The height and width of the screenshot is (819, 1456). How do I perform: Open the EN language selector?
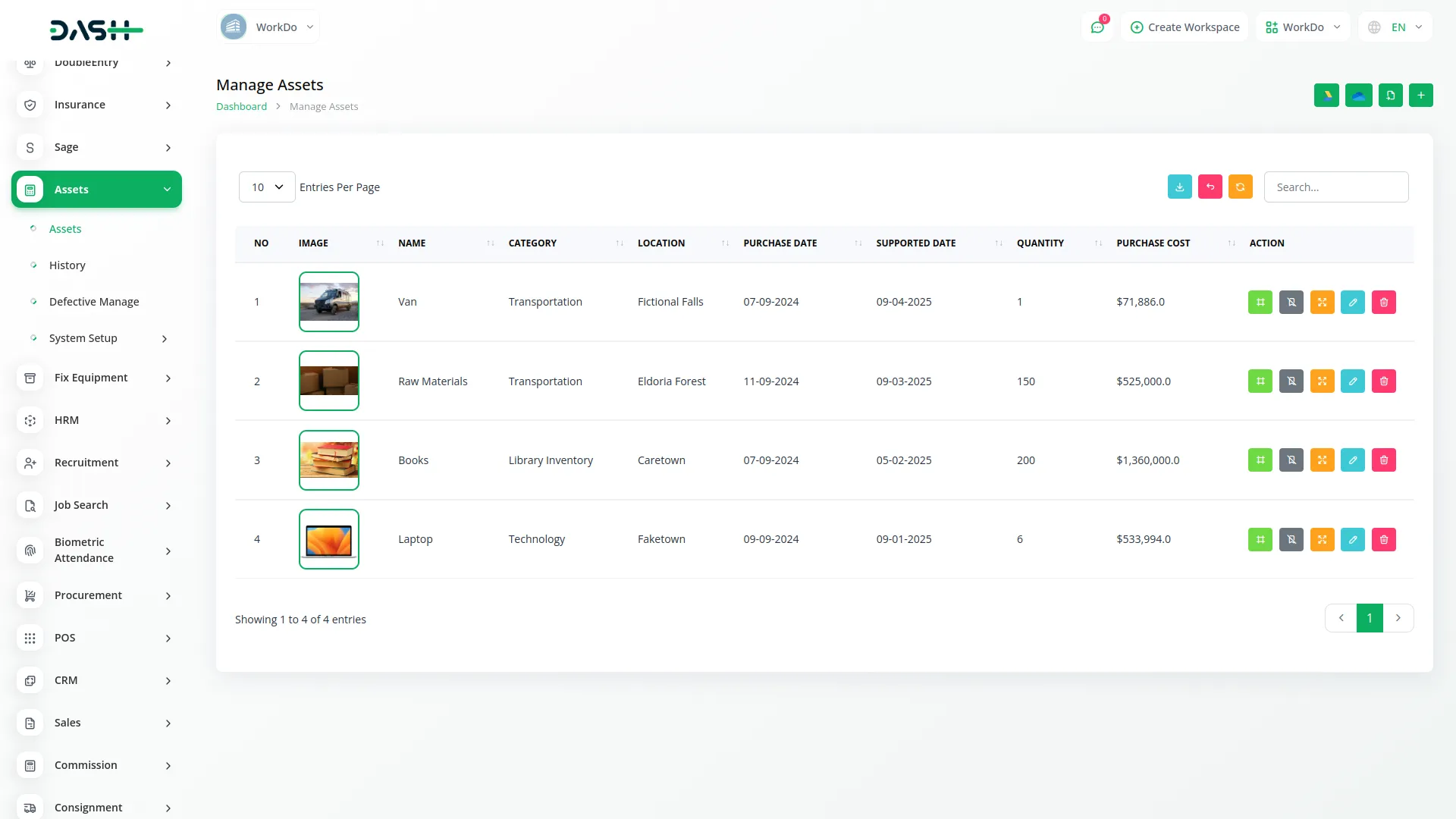click(1395, 27)
